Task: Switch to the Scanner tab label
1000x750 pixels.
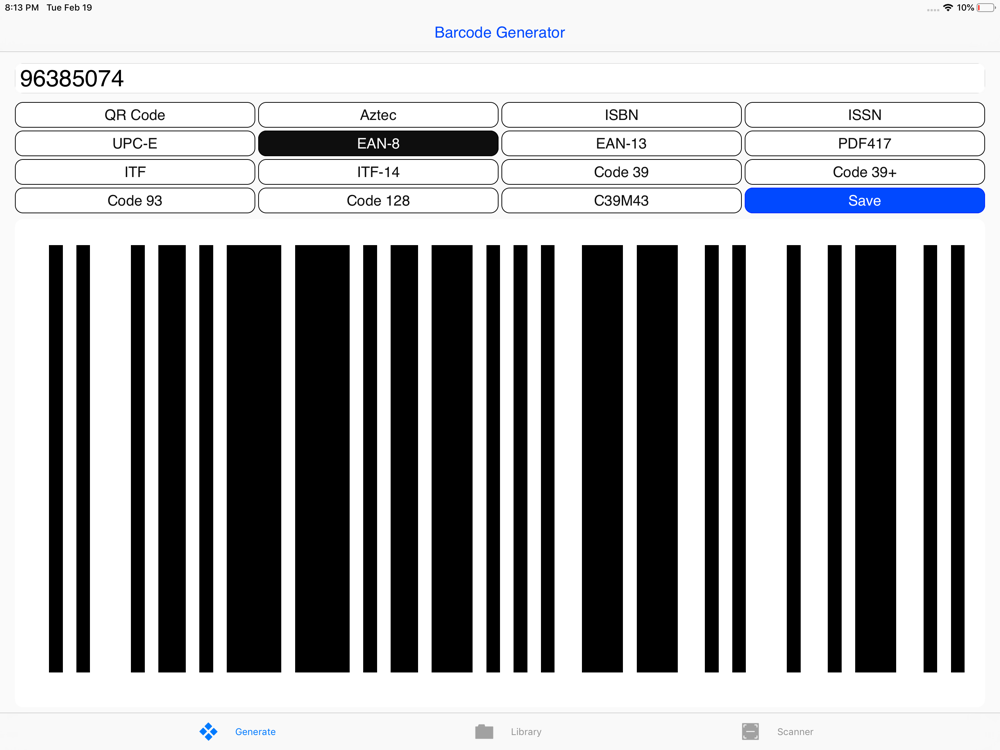Action: (x=795, y=732)
